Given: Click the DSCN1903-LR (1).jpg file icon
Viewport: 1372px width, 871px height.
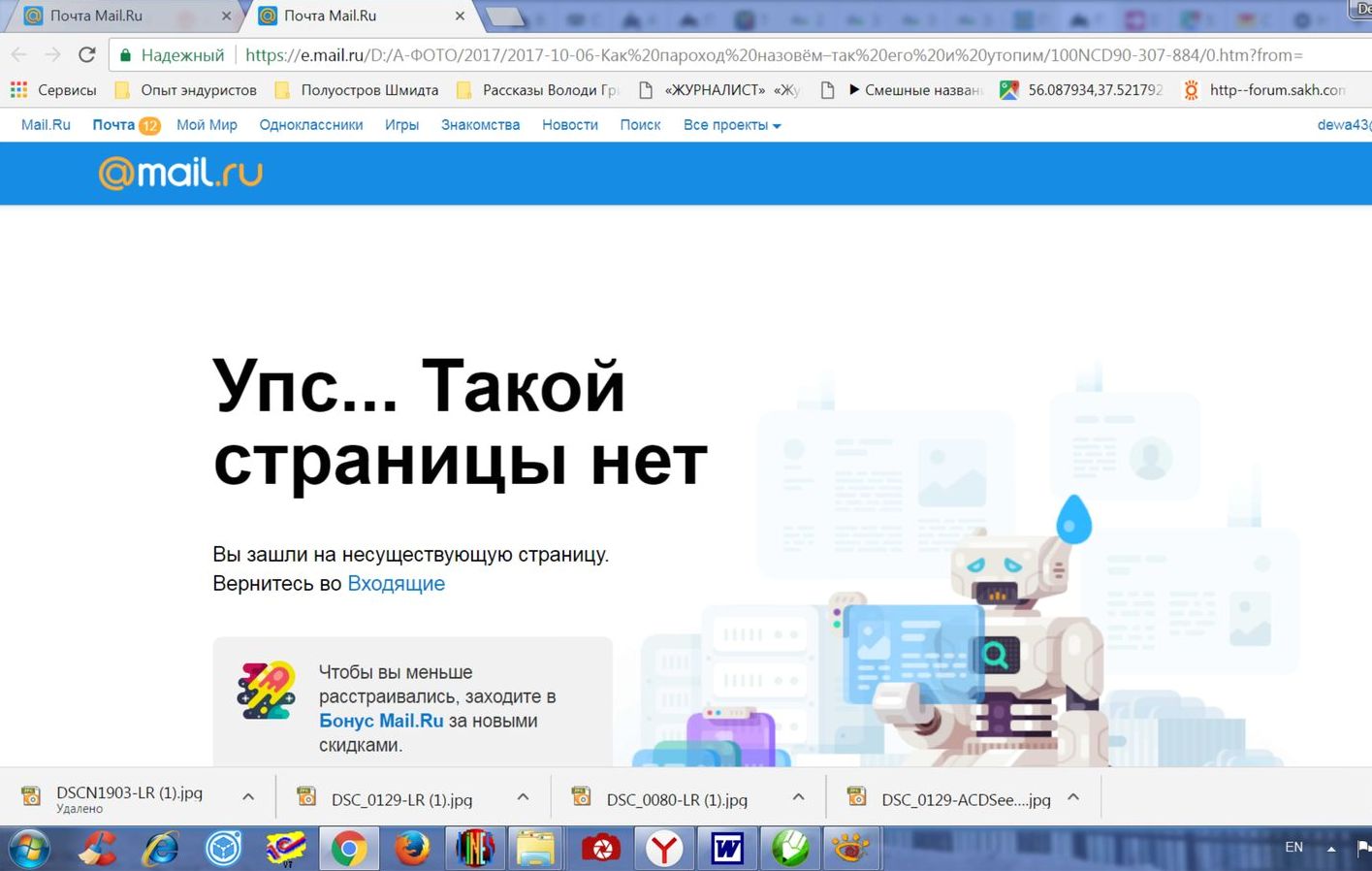Looking at the screenshot, I should [x=31, y=797].
